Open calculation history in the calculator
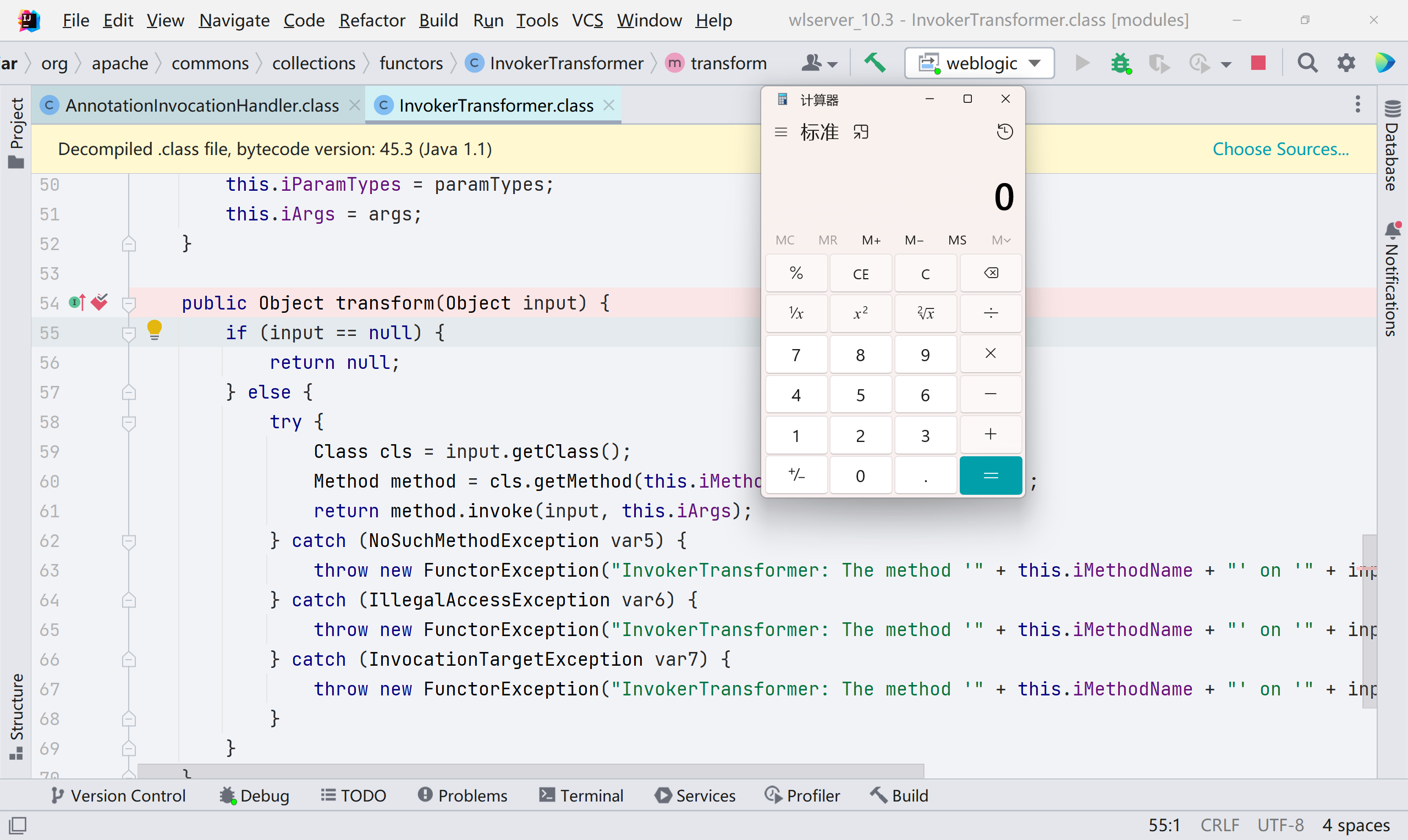The width and height of the screenshot is (1408, 840). coord(1005,131)
